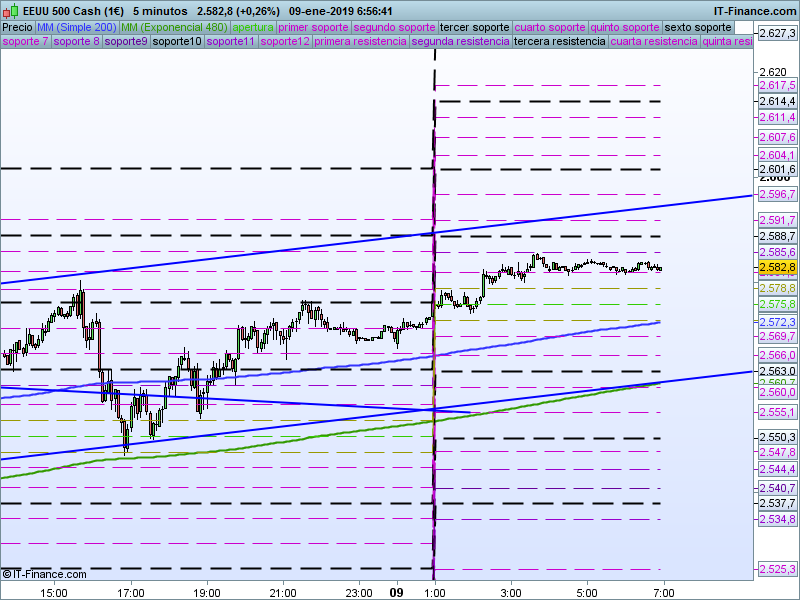Select the soporte10 indicator label
Screen dimensions: 800x600
pyautogui.click(x=177, y=41)
